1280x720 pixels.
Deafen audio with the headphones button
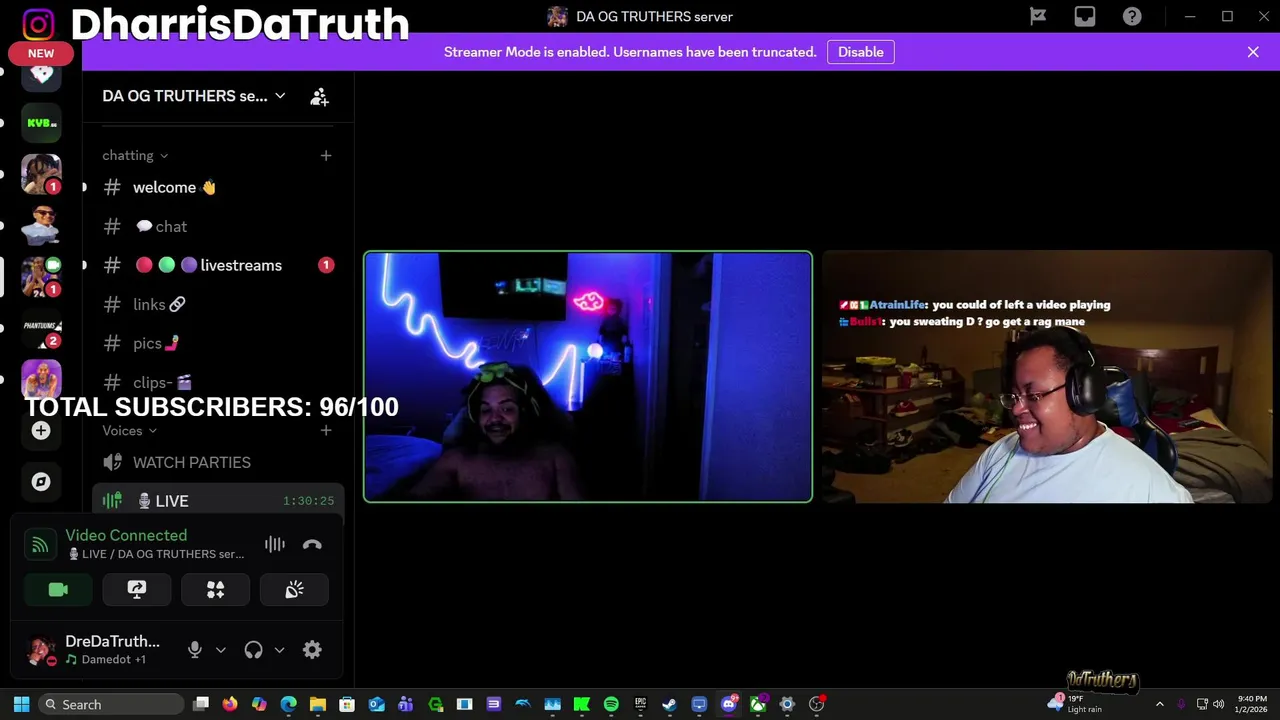pyautogui.click(x=253, y=650)
